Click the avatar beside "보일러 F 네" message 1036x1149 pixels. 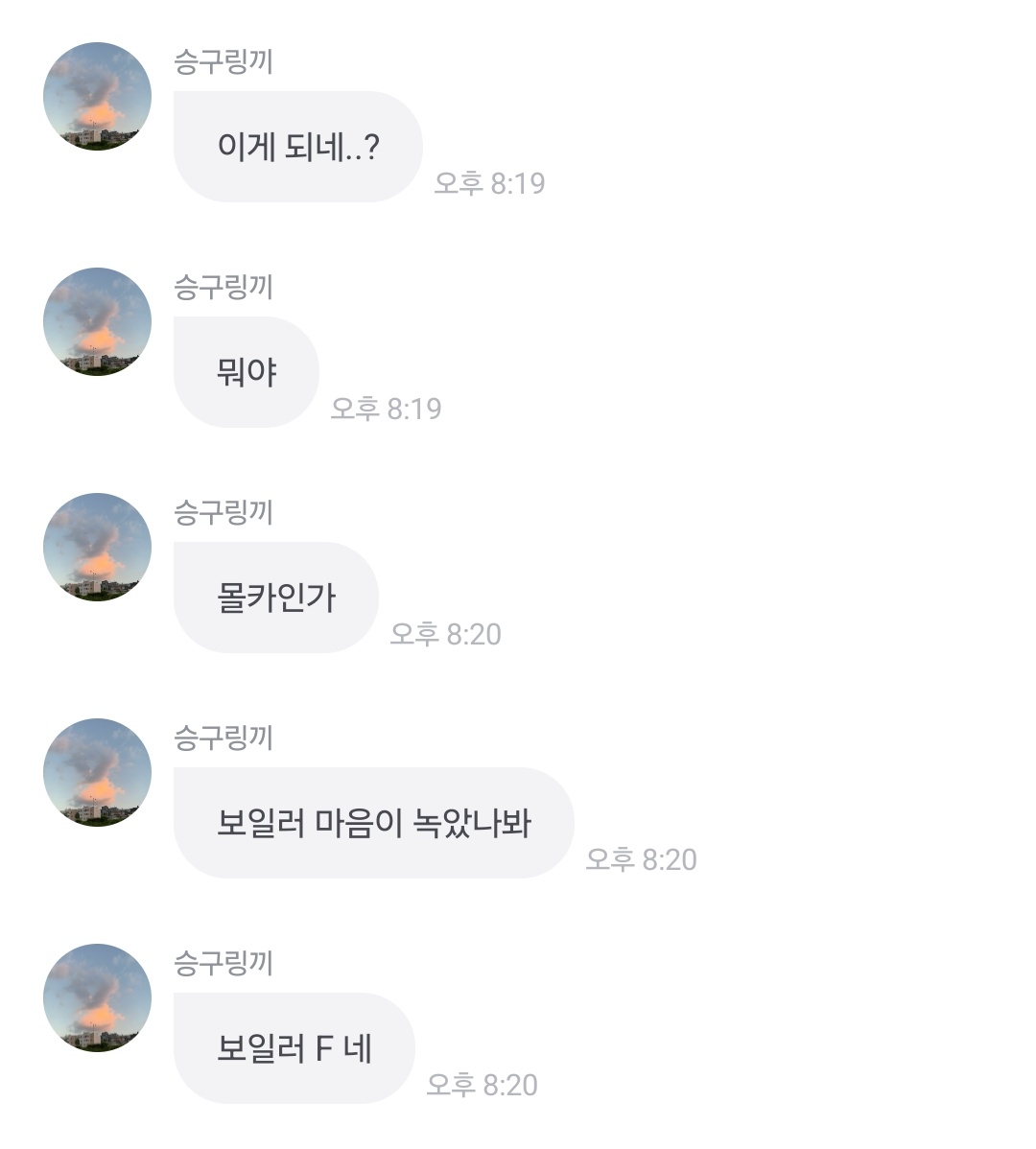click(97, 997)
